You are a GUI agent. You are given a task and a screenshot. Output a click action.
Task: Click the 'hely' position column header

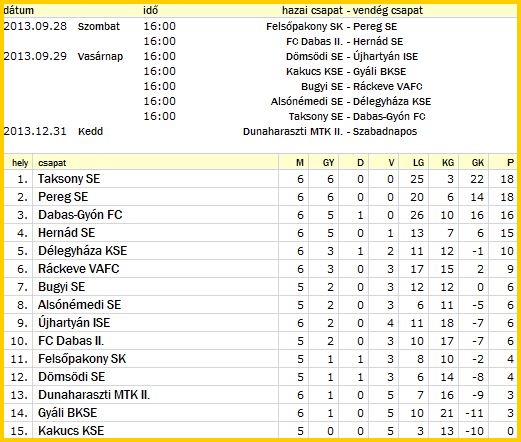(x=20, y=163)
